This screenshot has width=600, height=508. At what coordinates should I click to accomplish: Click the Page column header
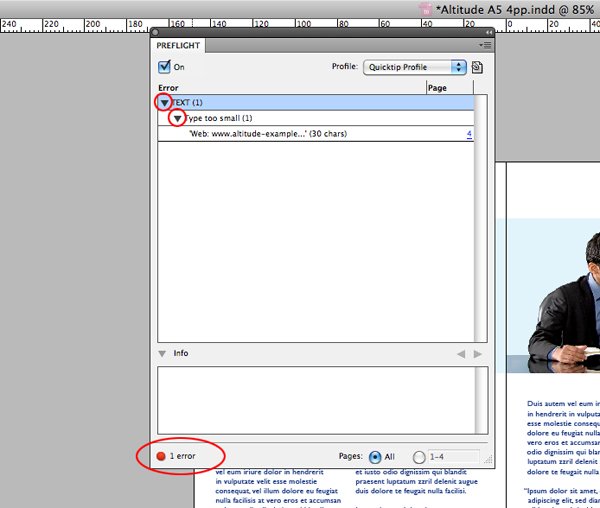(437, 88)
